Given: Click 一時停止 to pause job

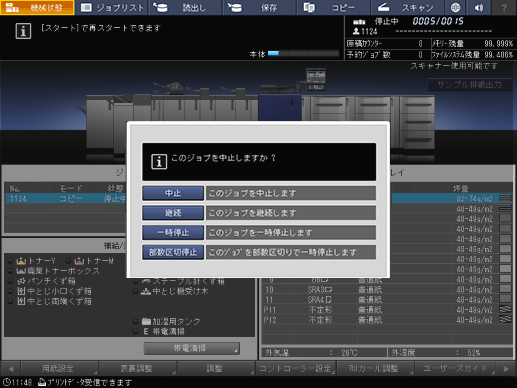Looking at the screenshot, I should 173,232.
